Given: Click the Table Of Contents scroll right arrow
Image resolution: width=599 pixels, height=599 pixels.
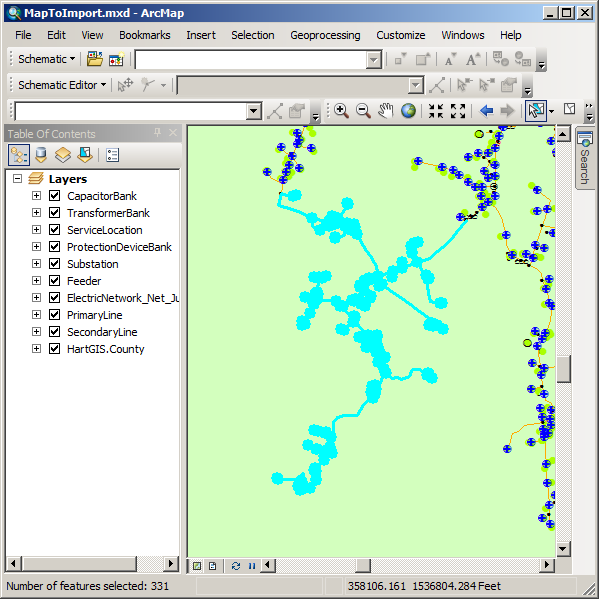Looking at the screenshot, I should (x=170, y=563).
